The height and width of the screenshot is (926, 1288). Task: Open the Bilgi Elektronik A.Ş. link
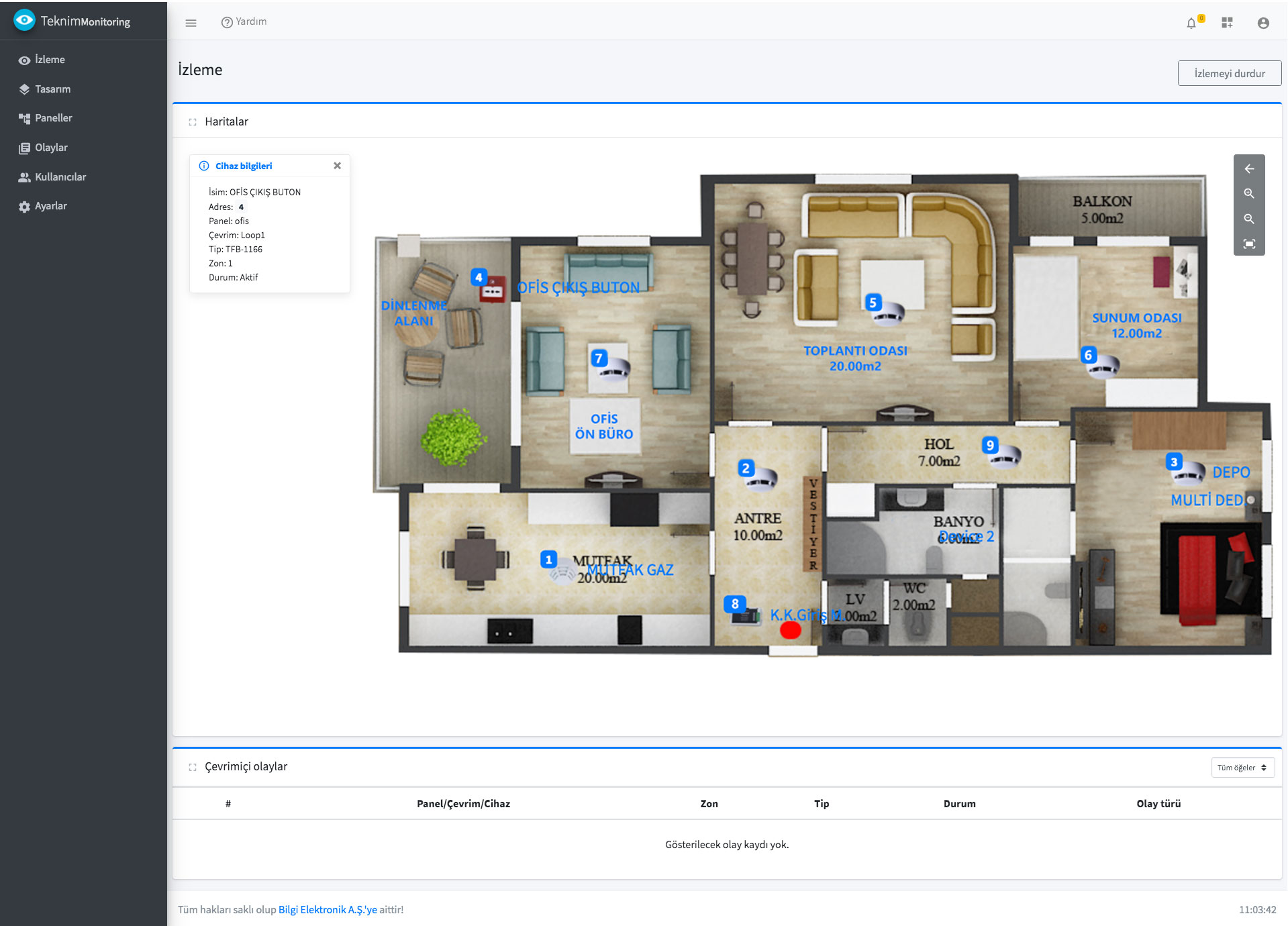[x=328, y=910]
